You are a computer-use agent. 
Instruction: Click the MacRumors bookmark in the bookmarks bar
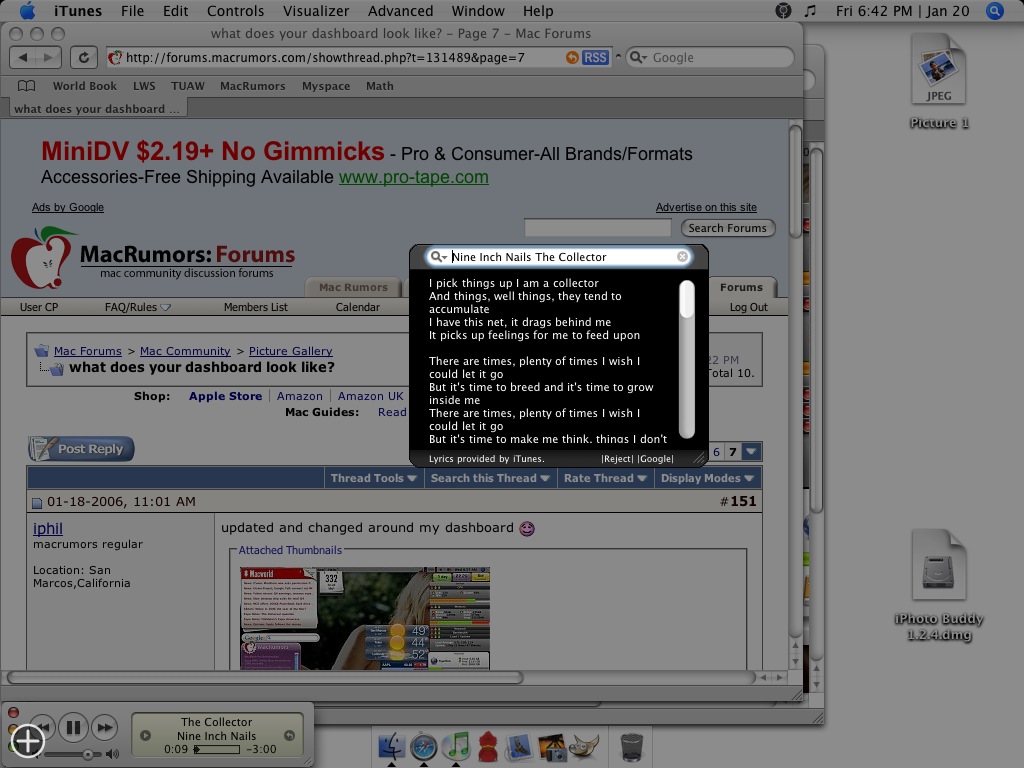[x=253, y=86]
